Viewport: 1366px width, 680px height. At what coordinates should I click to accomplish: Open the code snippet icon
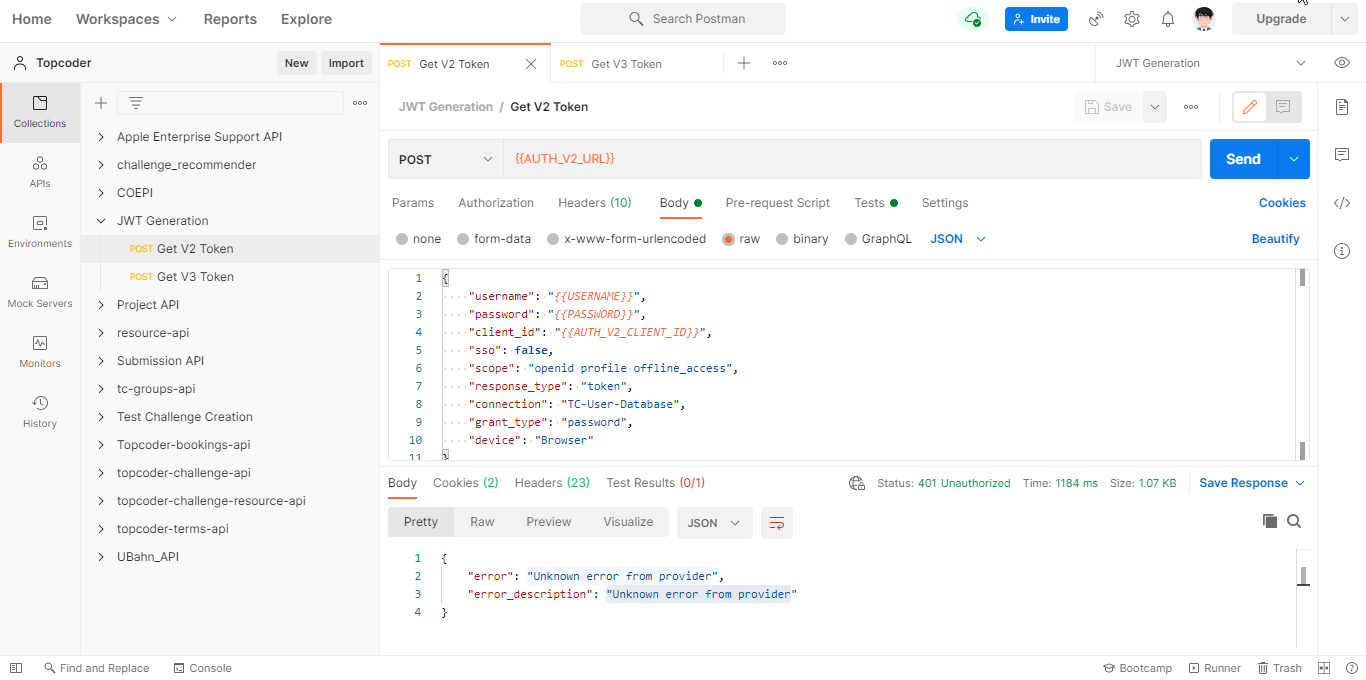(x=1342, y=203)
